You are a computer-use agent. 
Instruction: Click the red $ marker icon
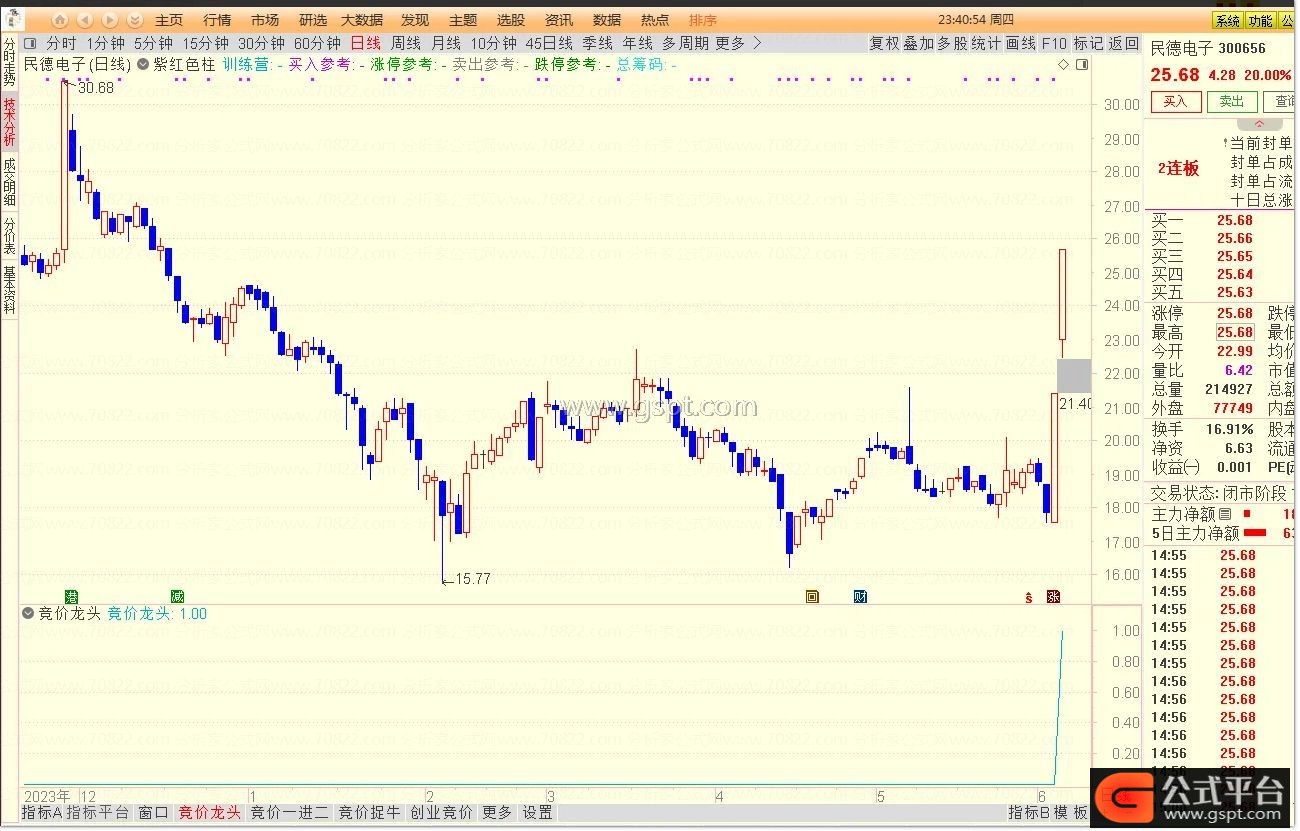(1028, 597)
